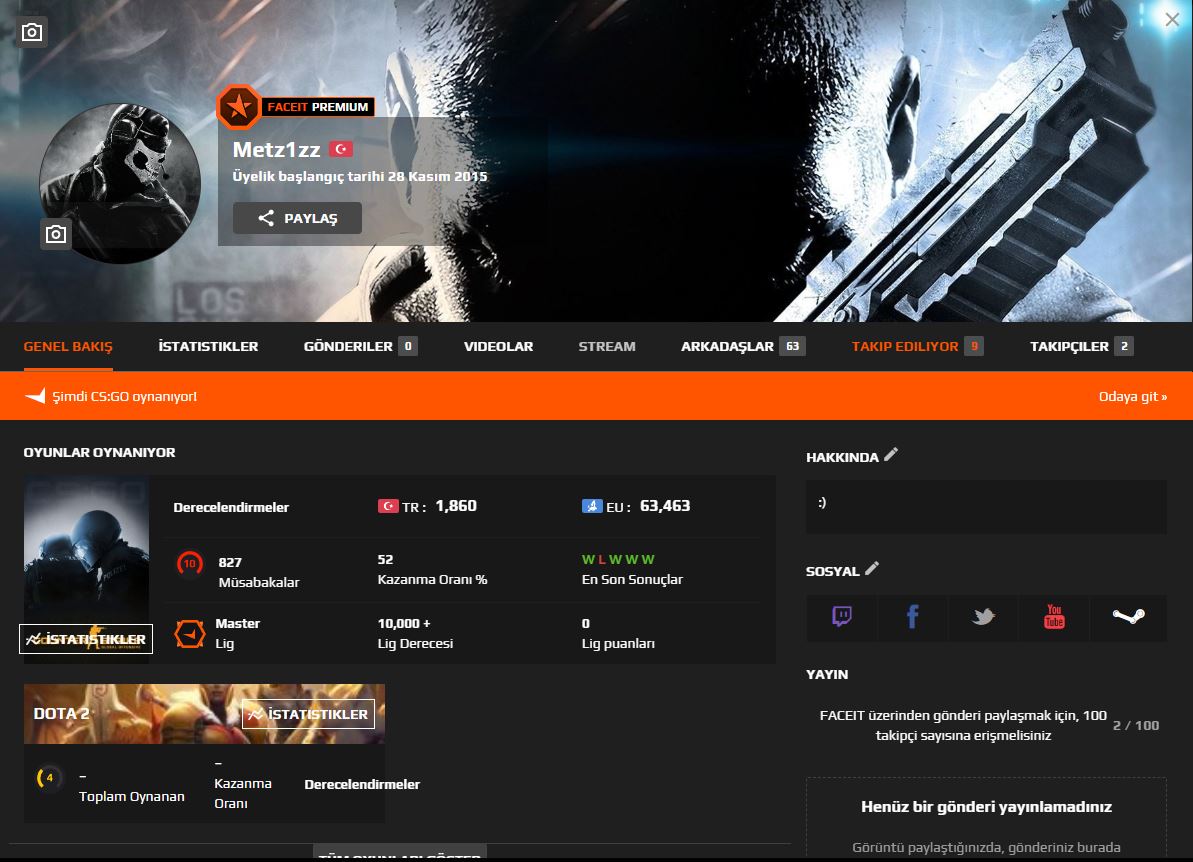1193x862 pixels.
Task: Click the PAYLAŞ share button
Action: click(x=297, y=218)
